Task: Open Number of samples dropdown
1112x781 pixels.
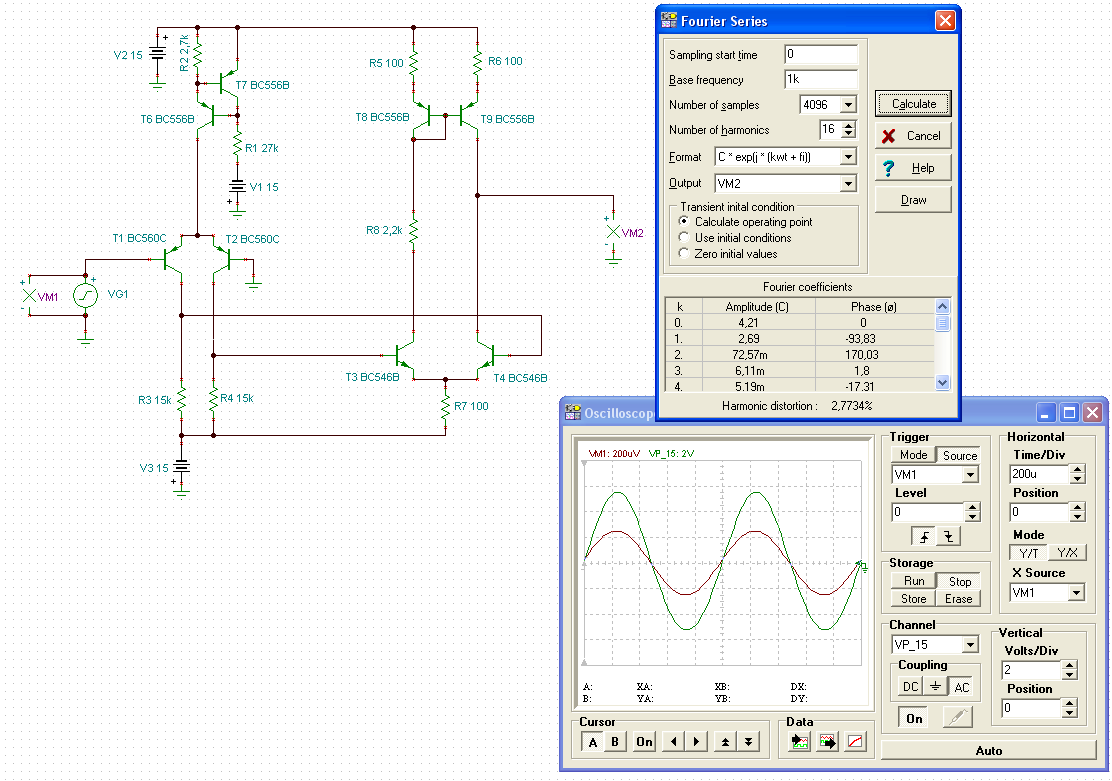Action: pyautogui.click(x=848, y=104)
